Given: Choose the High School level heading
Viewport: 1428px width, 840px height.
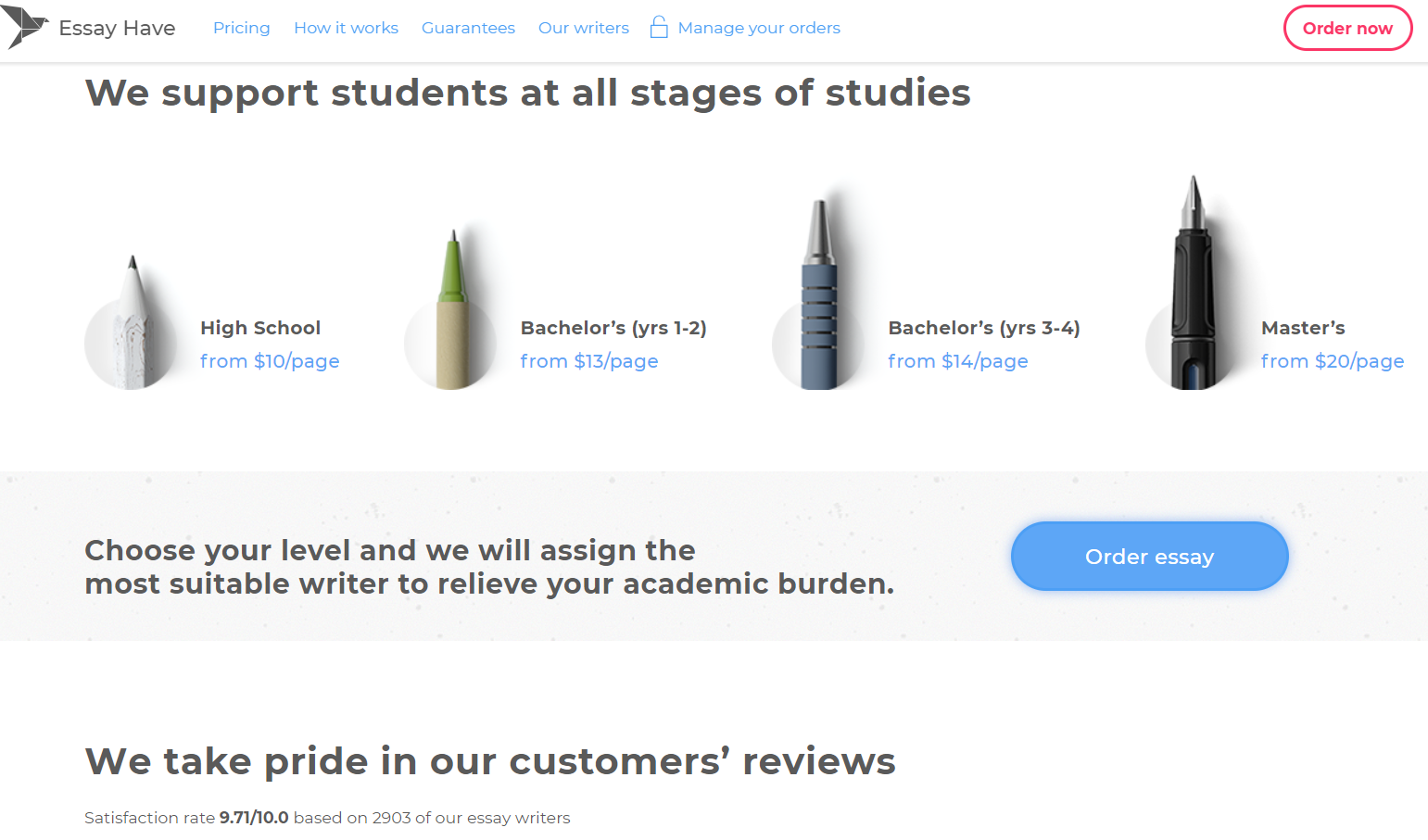Looking at the screenshot, I should pyautogui.click(x=260, y=328).
